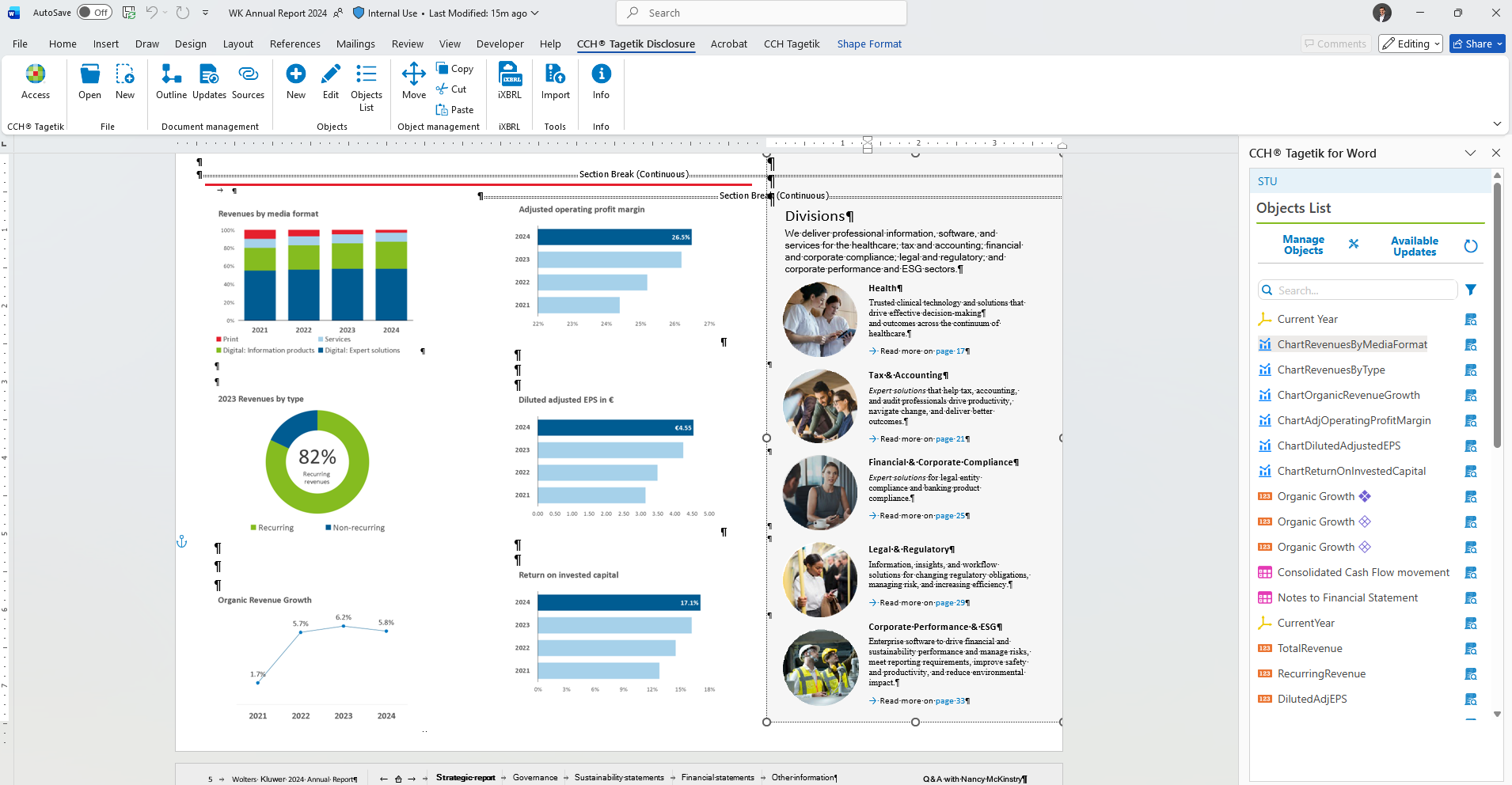The image size is (1512, 785).
Task: Click the filter icon beside Objects search
Action: click(1471, 290)
